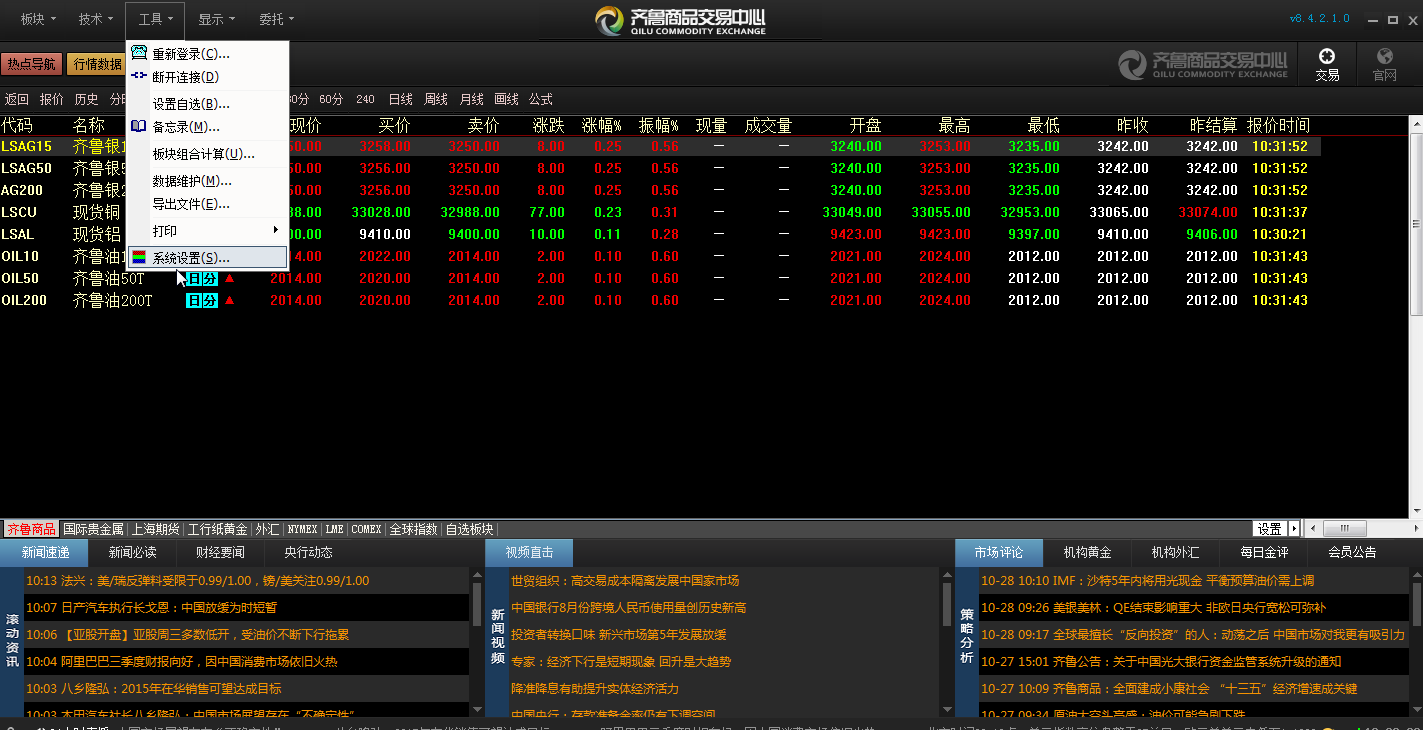Switch chart to 日线 daily period
The image size is (1423, 730).
(400, 99)
